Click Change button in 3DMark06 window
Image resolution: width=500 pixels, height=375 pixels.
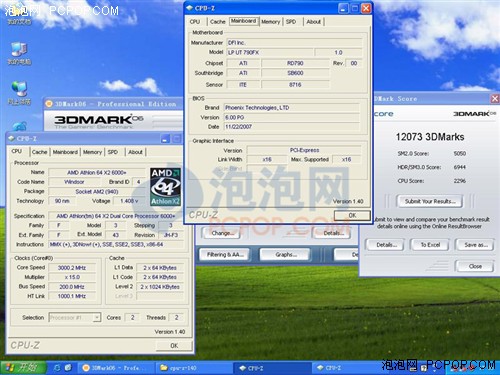[222, 233]
